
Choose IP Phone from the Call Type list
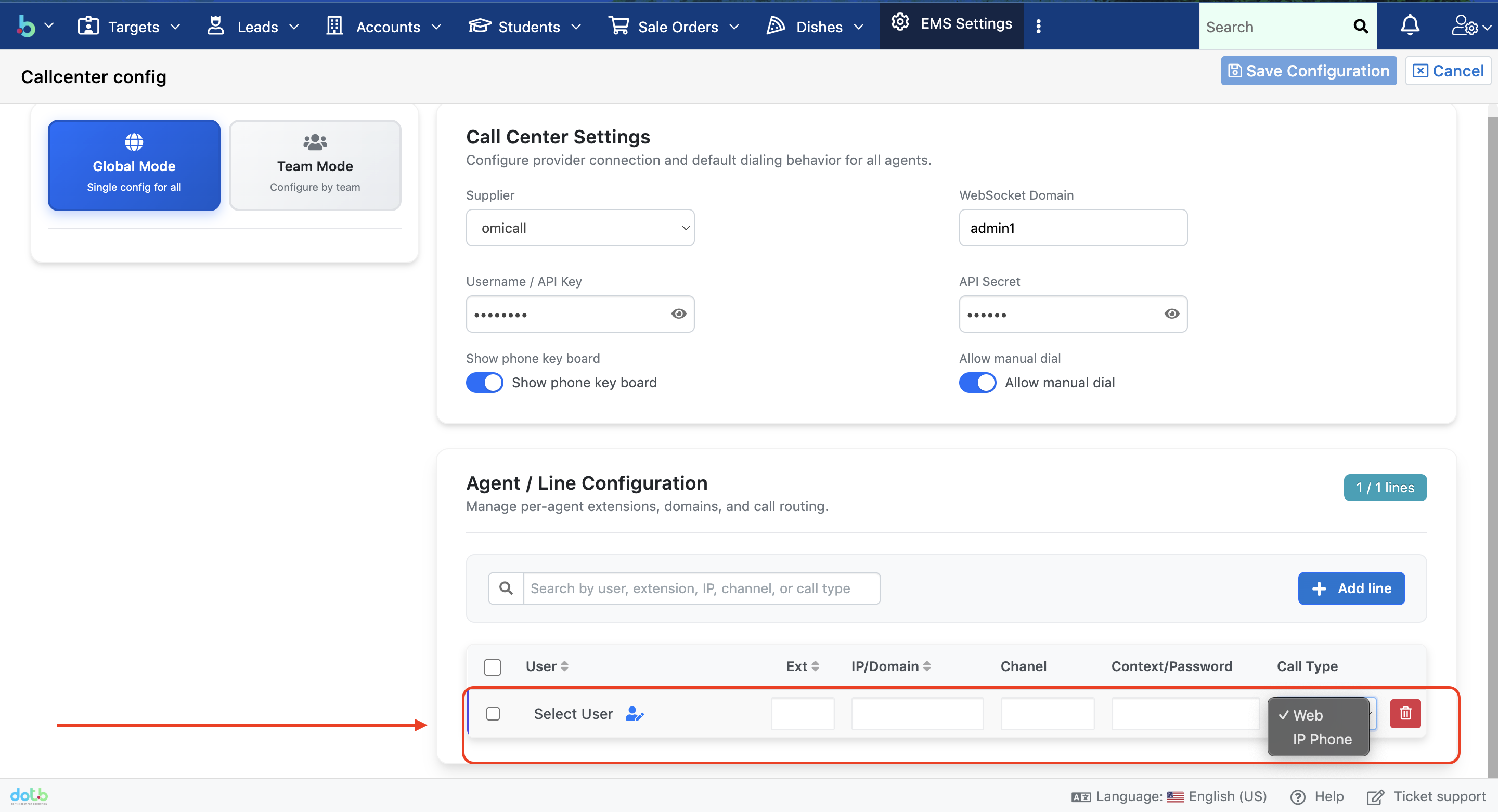[1321, 739]
